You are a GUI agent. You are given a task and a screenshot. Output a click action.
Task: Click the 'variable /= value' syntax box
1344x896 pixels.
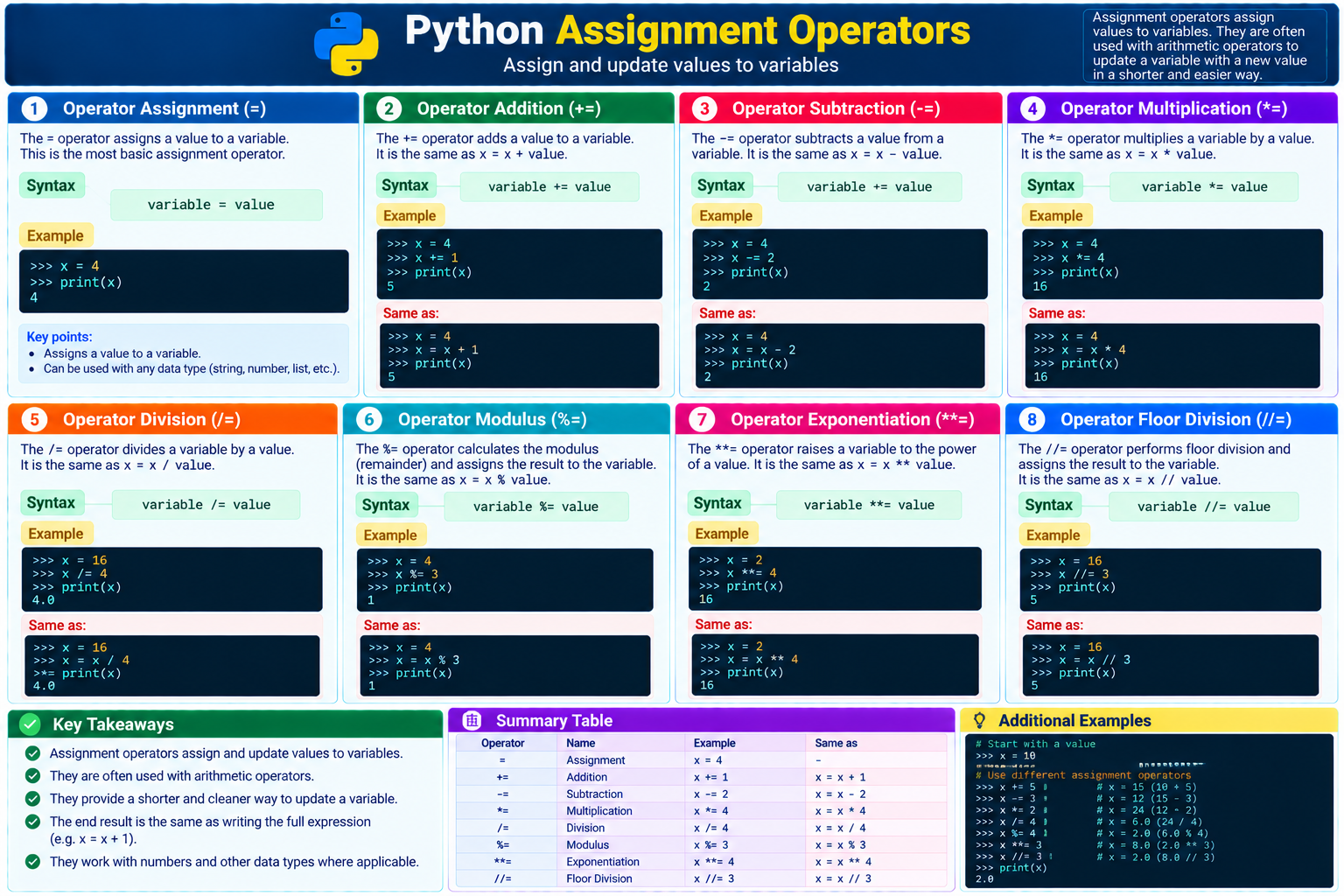tap(206, 505)
